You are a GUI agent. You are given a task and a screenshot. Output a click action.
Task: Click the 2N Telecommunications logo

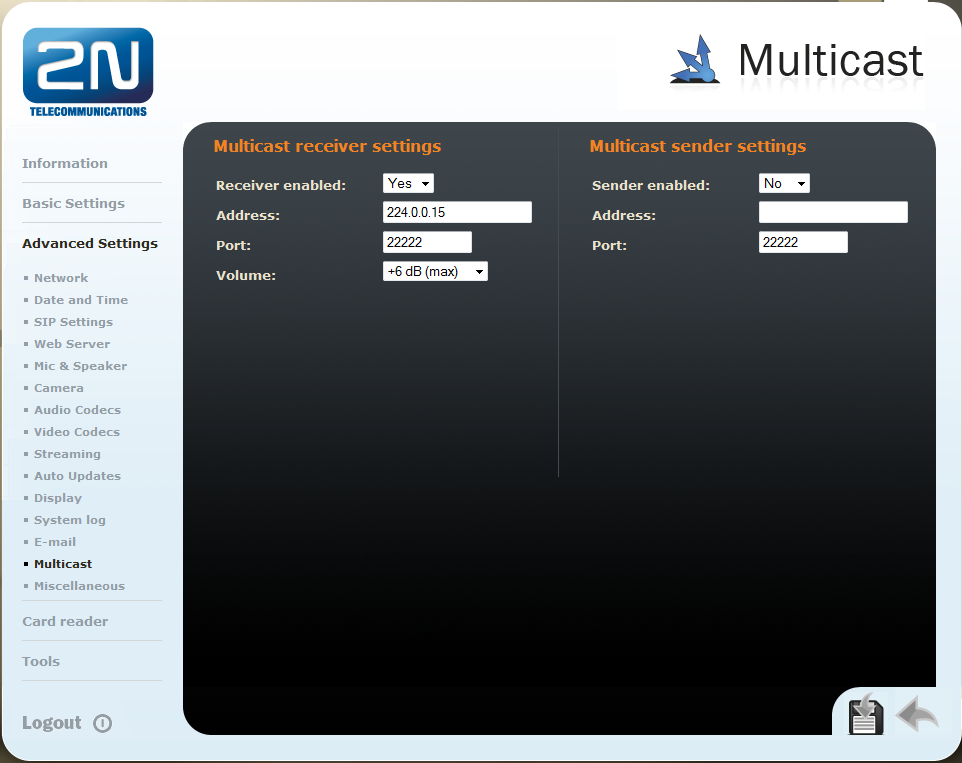(x=88, y=71)
